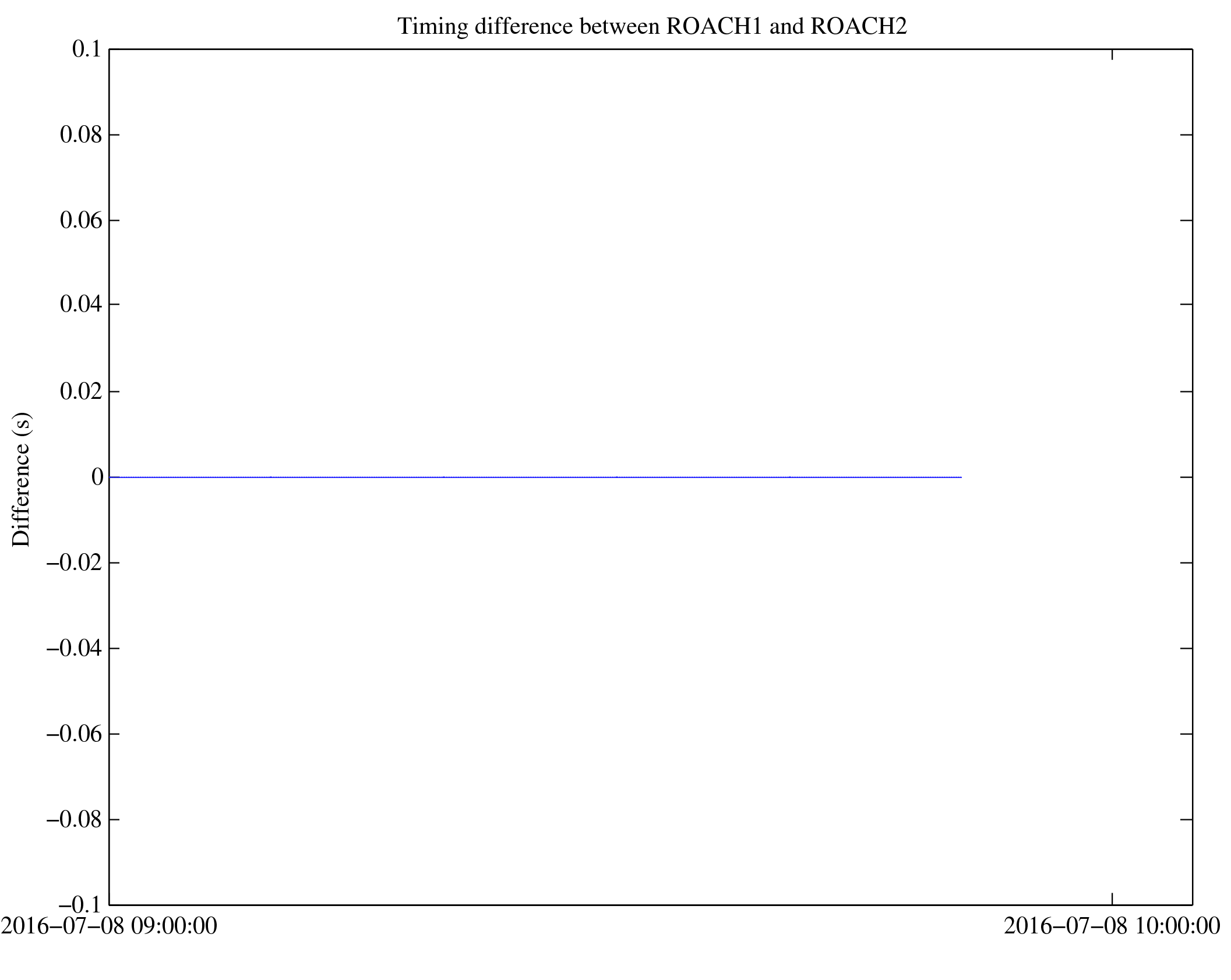Click the −0.04 y-axis tick label
Image resolution: width=1231 pixels, height=980 pixels.
(75, 648)
